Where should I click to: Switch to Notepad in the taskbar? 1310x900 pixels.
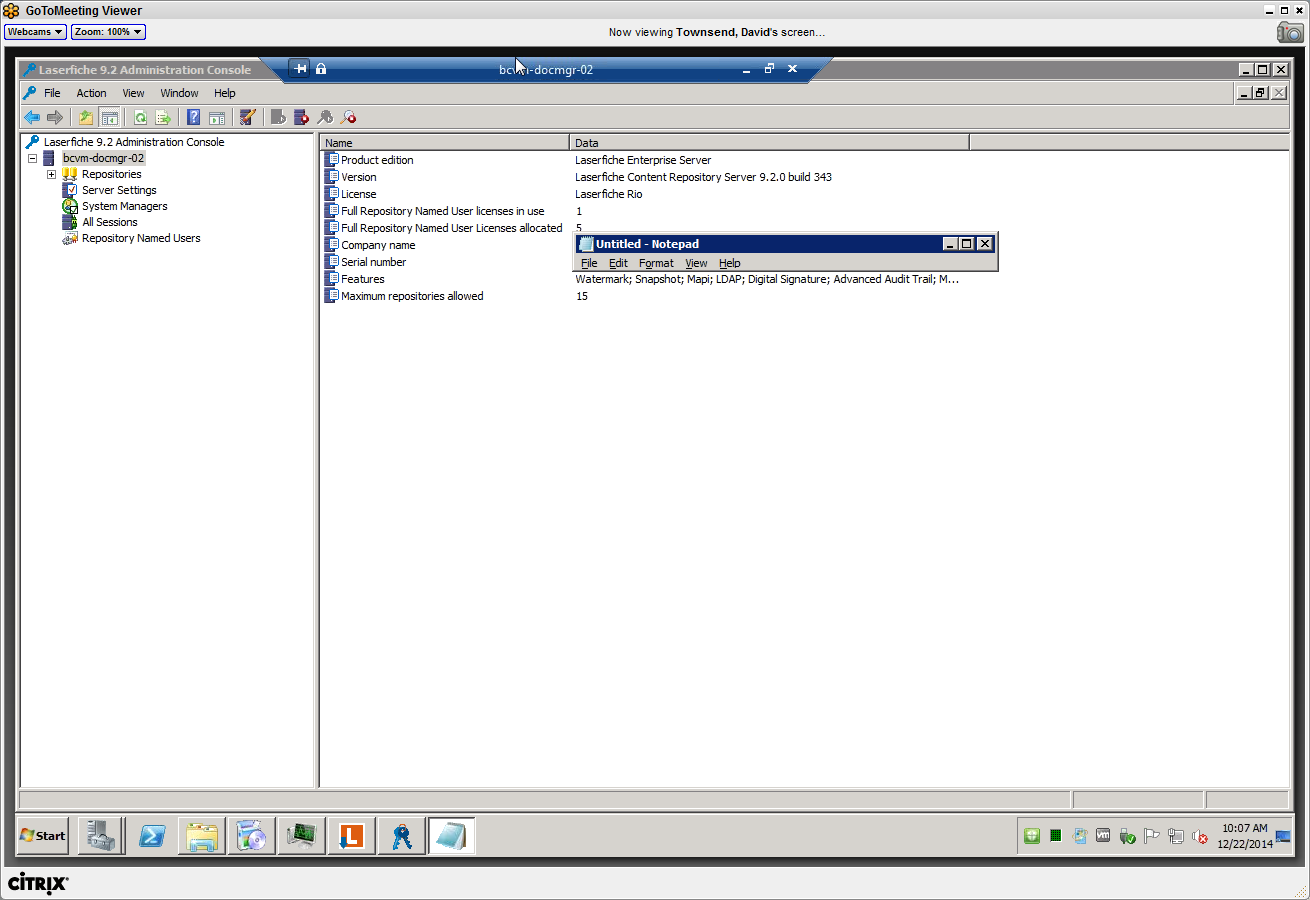tap(452, 835)
